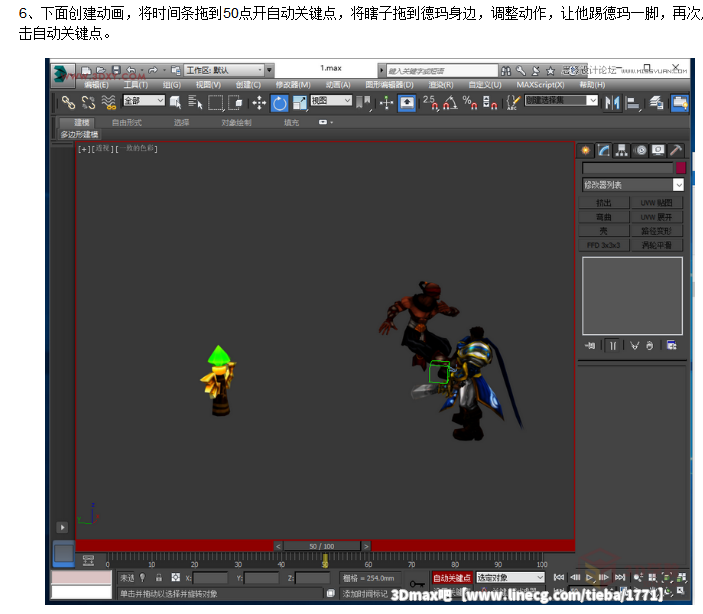Switch to the Utilities hammer tab
Viewport: 703px width, 614px height.
click(x=676, y=150)
